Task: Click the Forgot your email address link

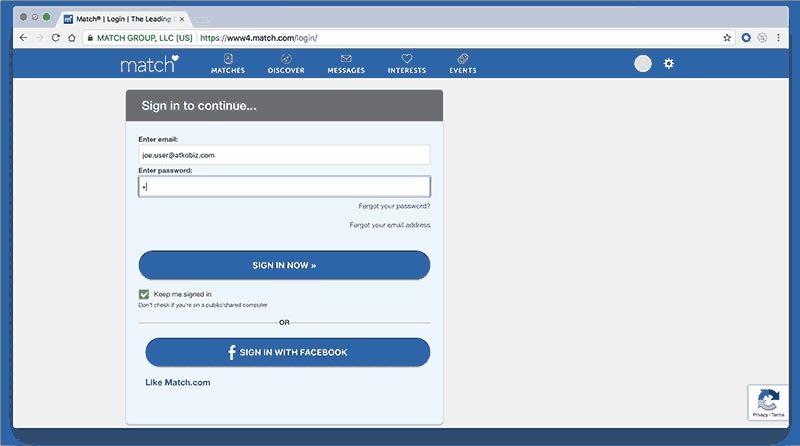Action: pos(390,225)
